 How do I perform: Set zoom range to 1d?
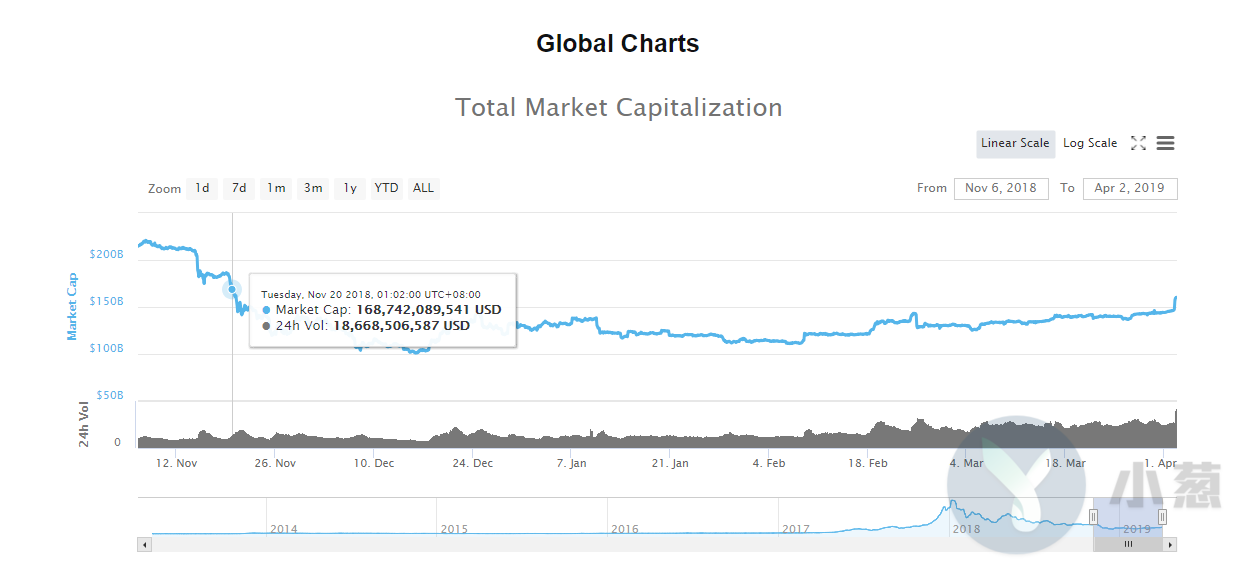point(202,188)
